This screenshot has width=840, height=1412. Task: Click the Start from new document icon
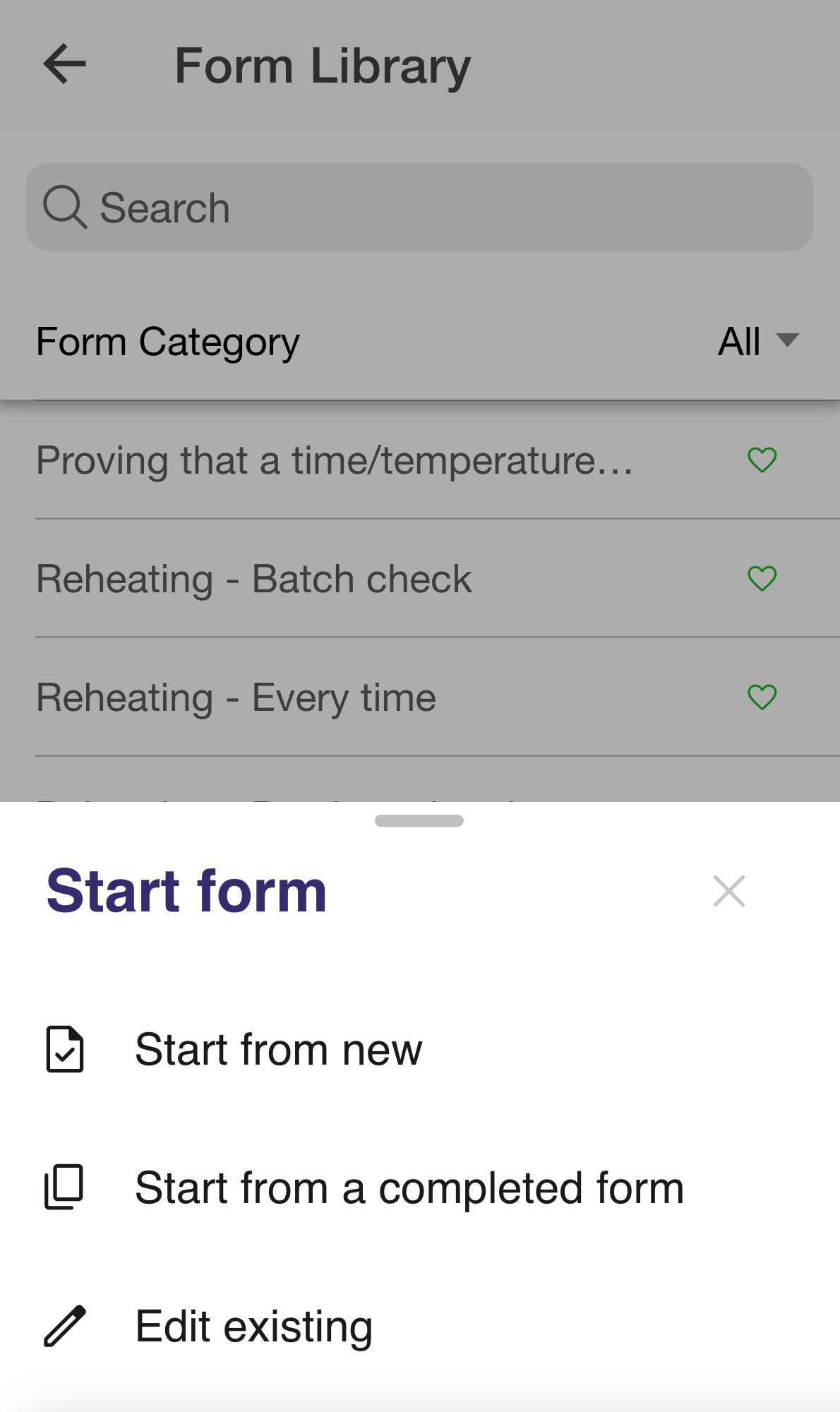coord(65,1049)
